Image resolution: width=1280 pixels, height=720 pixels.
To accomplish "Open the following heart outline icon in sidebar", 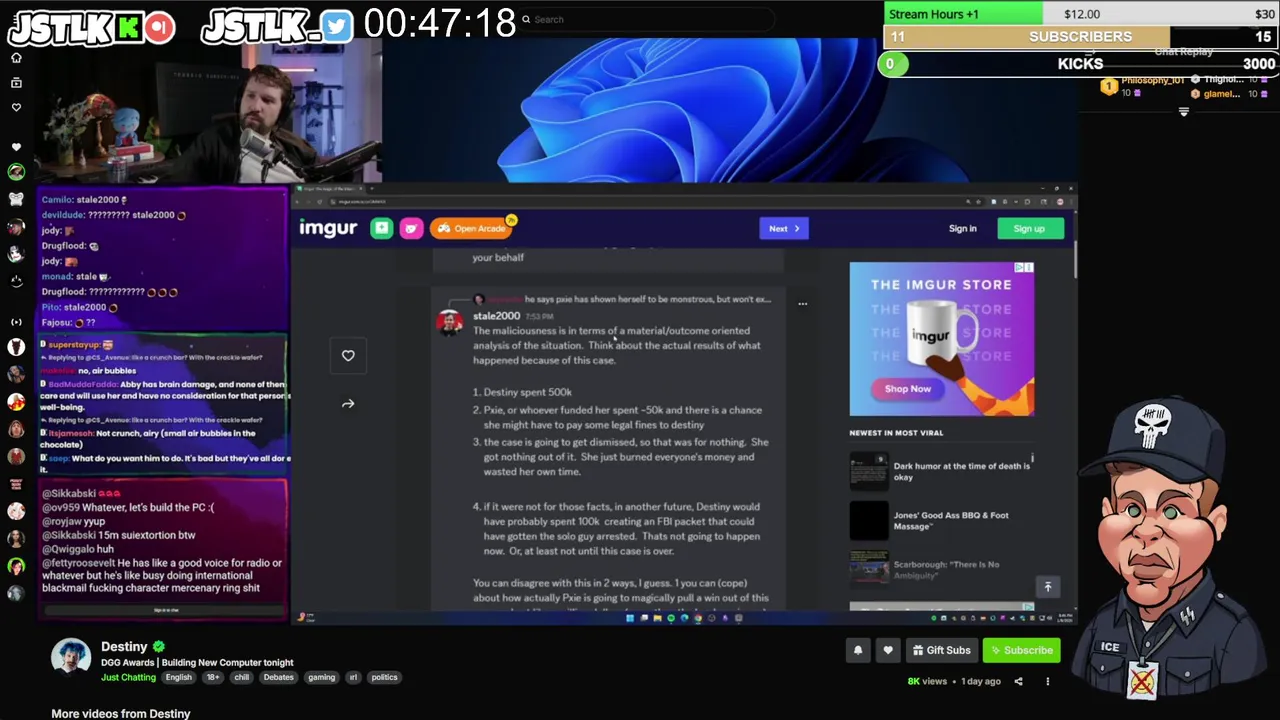I will click(16, 107).
